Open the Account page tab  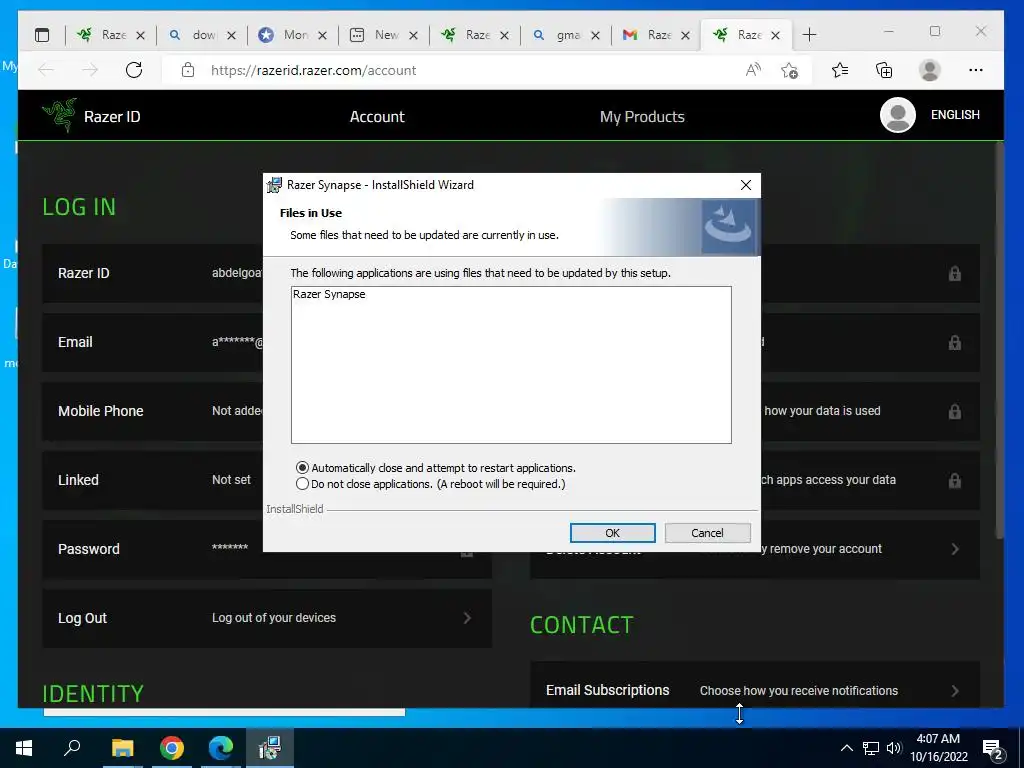pyautogui.click(x=377, y=116)
